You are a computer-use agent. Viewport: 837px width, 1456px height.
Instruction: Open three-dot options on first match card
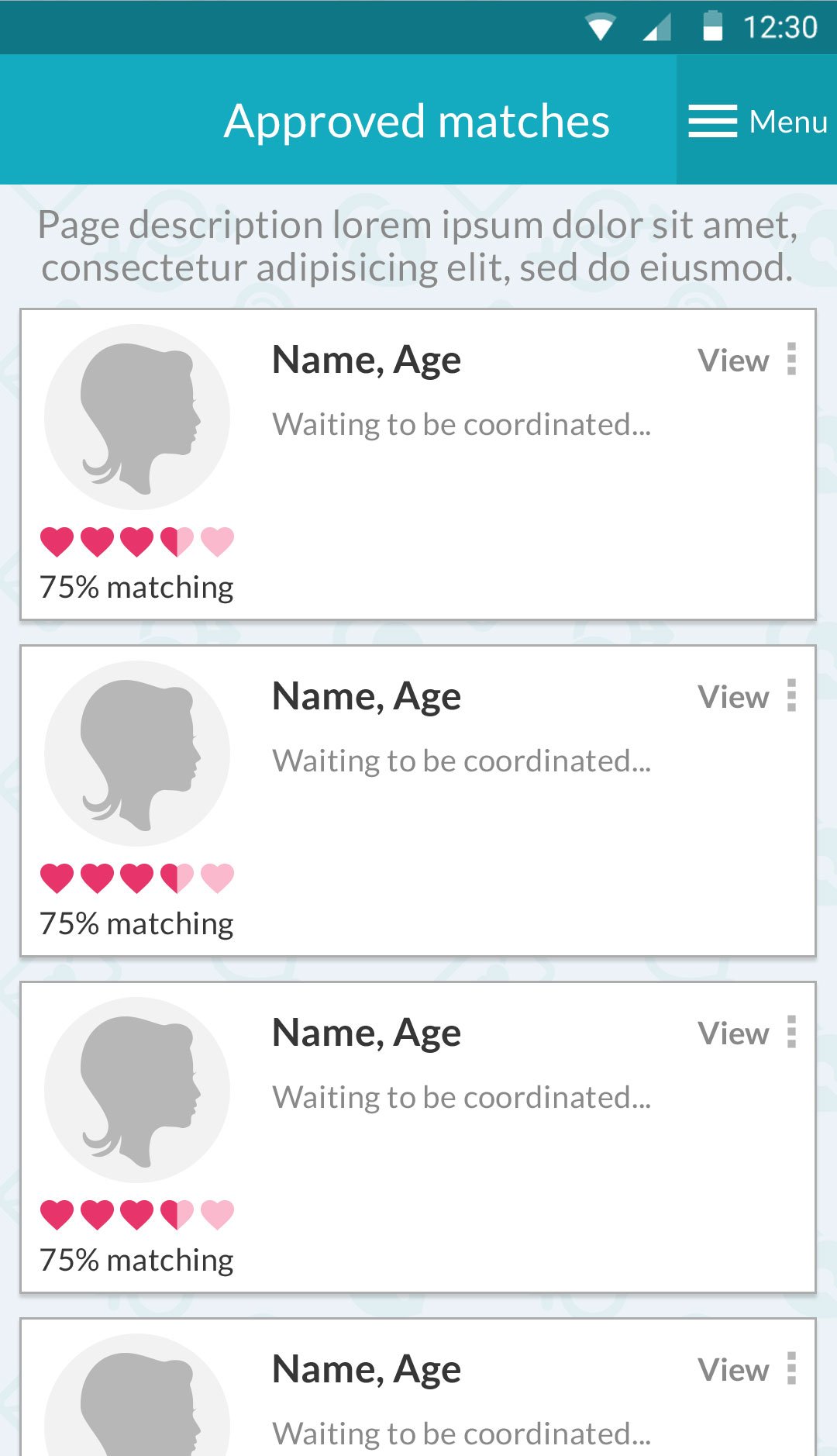791,360
